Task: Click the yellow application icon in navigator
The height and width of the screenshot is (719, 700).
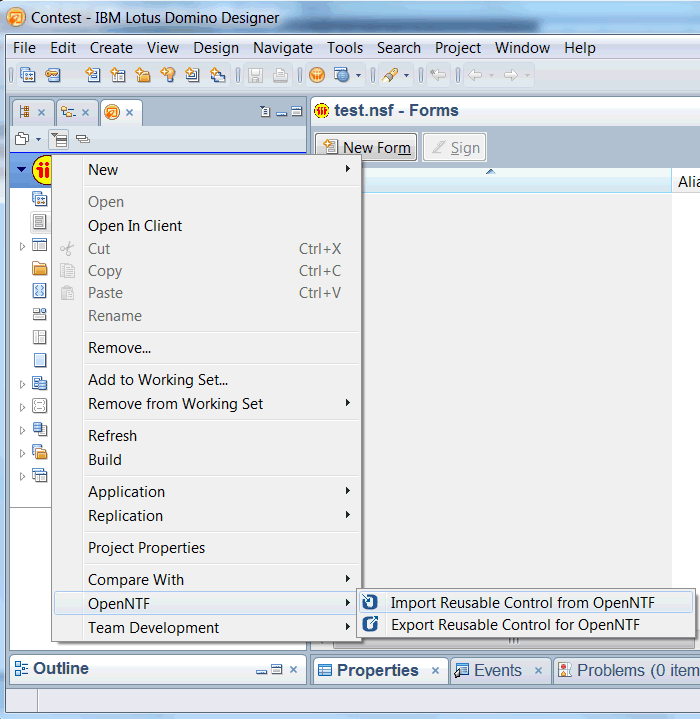Action: [42, 171]
